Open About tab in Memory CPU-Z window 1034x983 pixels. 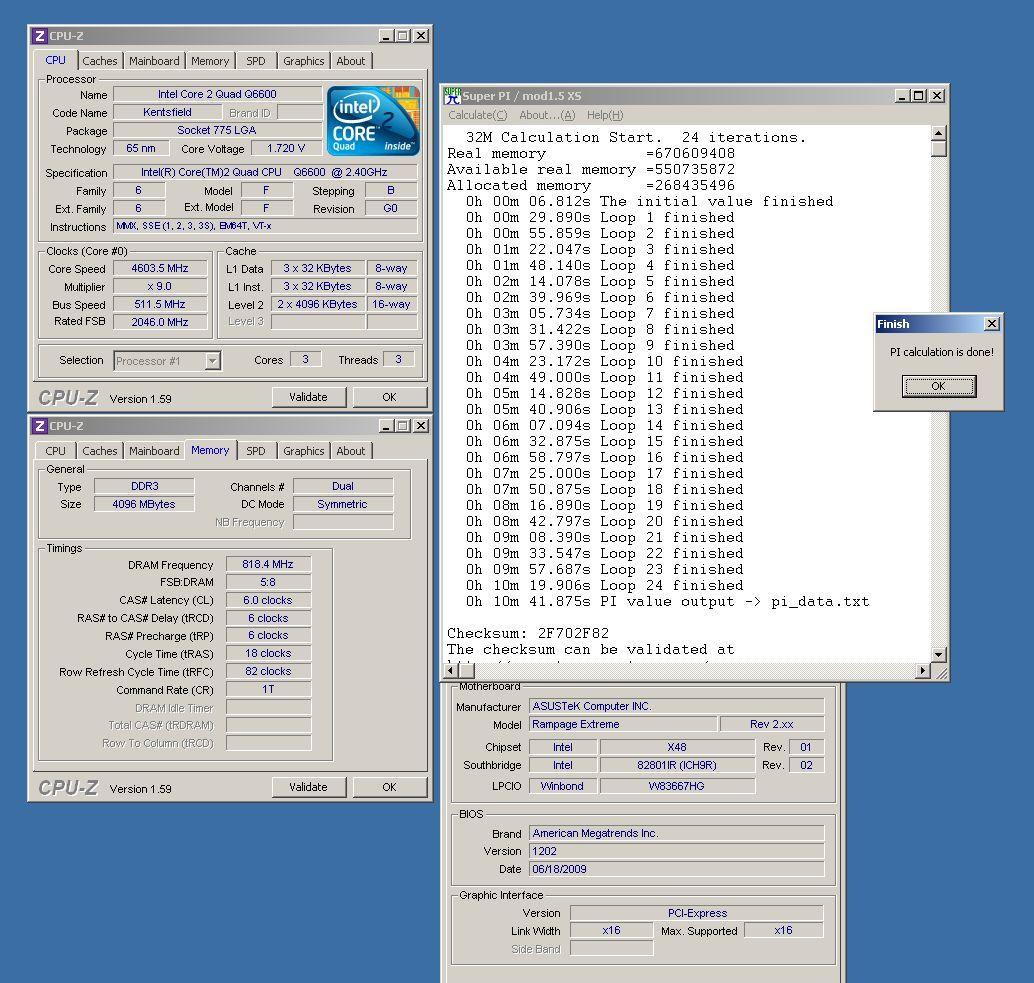(x=350, y=451)
